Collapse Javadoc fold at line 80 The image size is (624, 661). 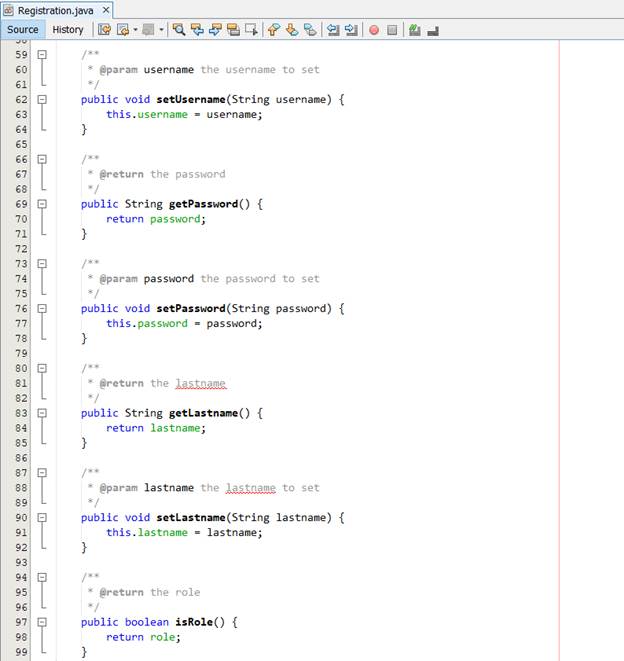click(42, 368)
